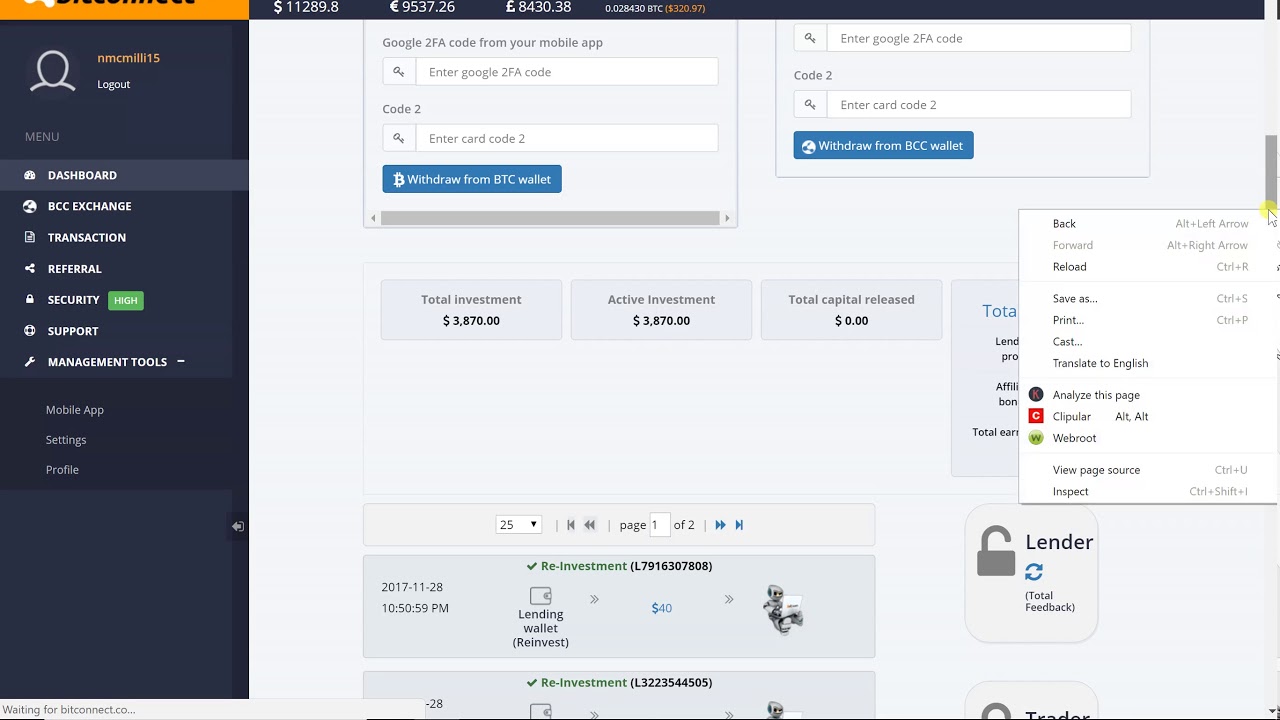Open the rows-per-page 25 dropdown
The image size is (1280, 720).
pos(518,525)
